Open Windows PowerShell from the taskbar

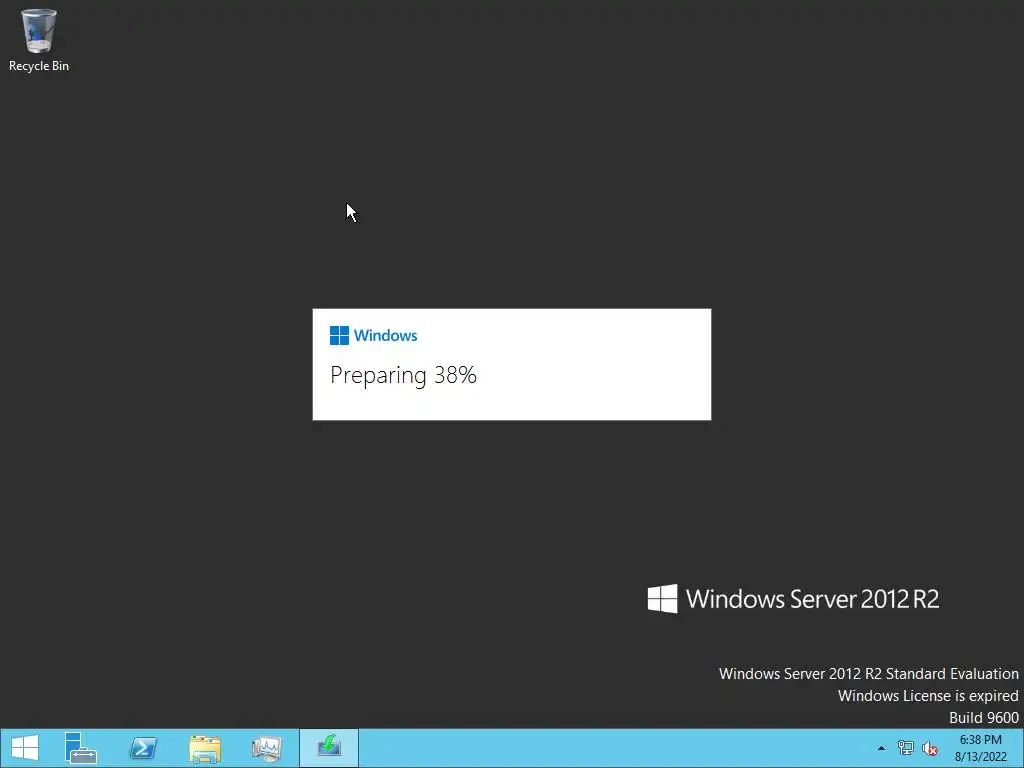click(x=143, y=748)
